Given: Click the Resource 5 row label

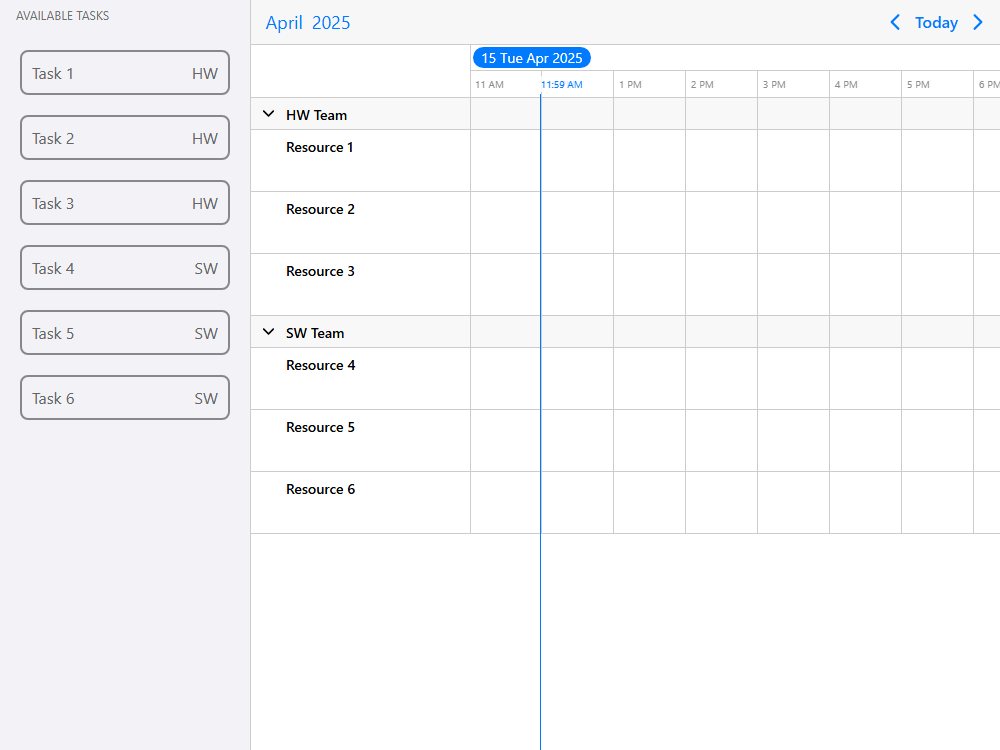Looking at the screenshot, I should [x=320, y=427].
